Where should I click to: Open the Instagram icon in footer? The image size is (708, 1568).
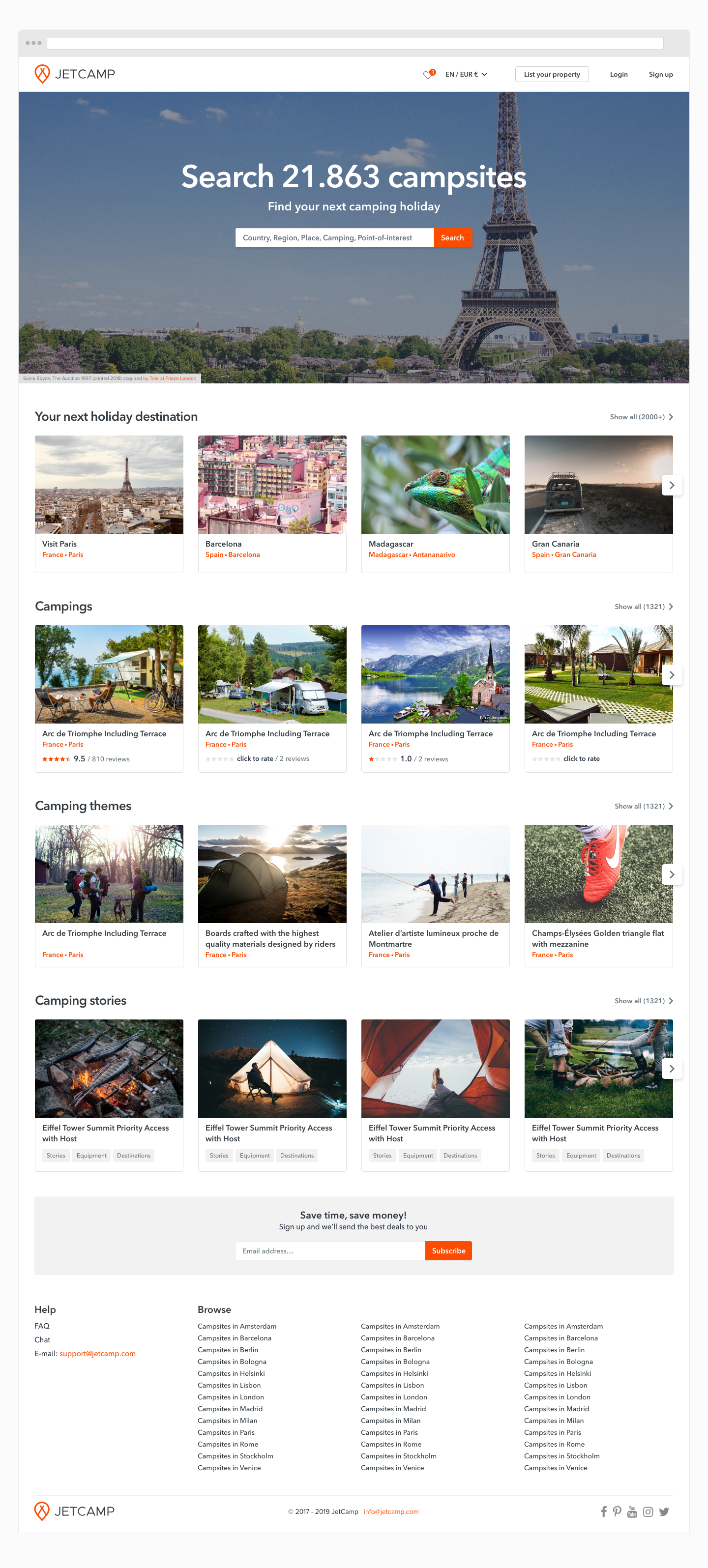648,1511
